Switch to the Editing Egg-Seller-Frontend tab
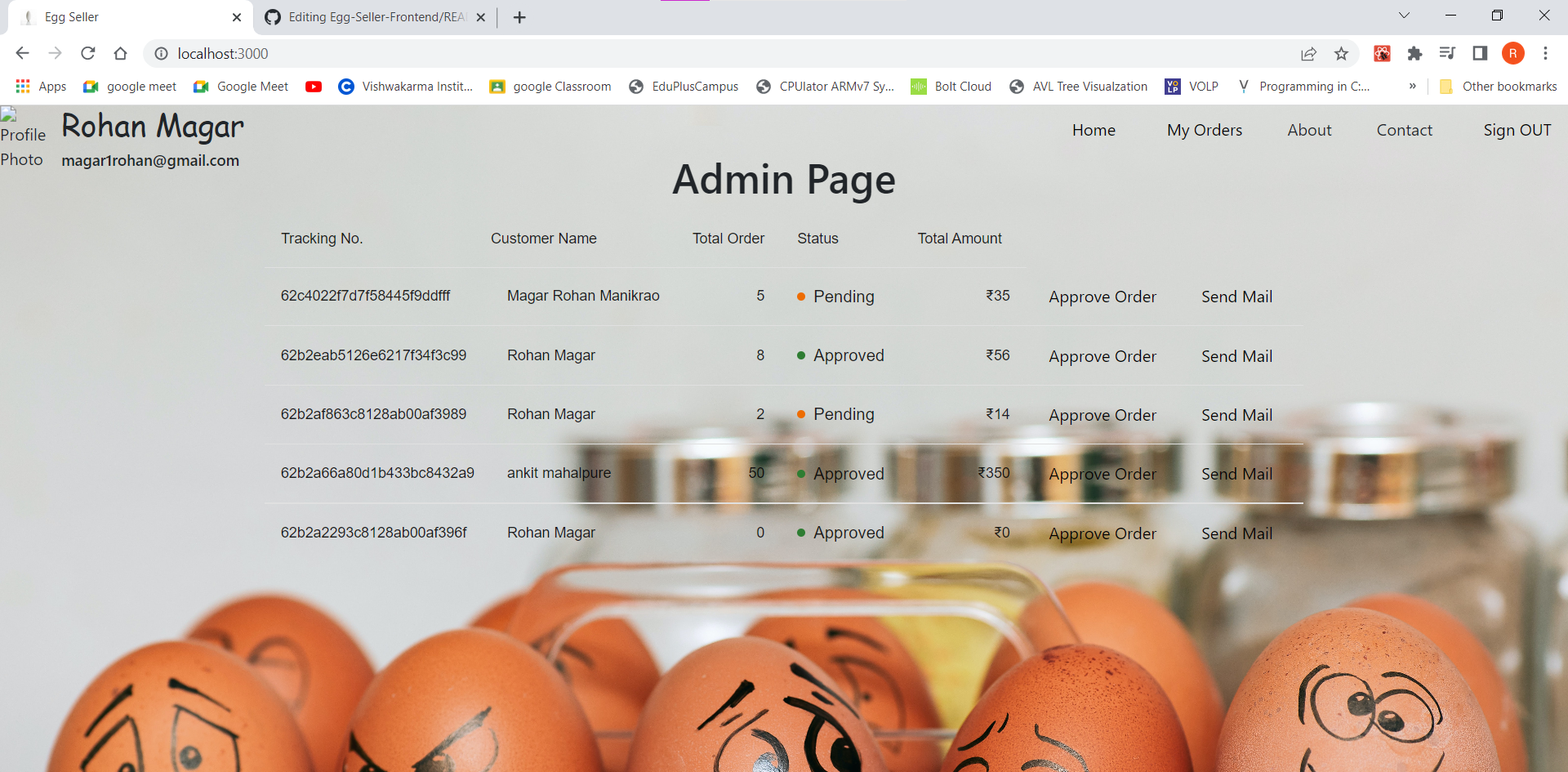The image size is (1568, 772). pos(366,16)
